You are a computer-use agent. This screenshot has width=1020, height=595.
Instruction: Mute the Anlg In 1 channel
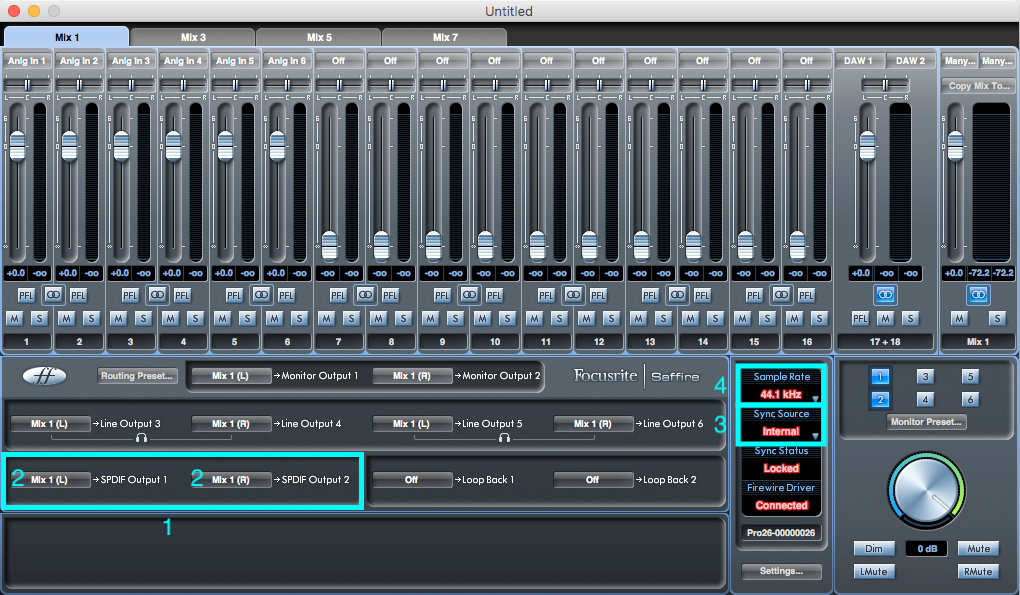12,318
